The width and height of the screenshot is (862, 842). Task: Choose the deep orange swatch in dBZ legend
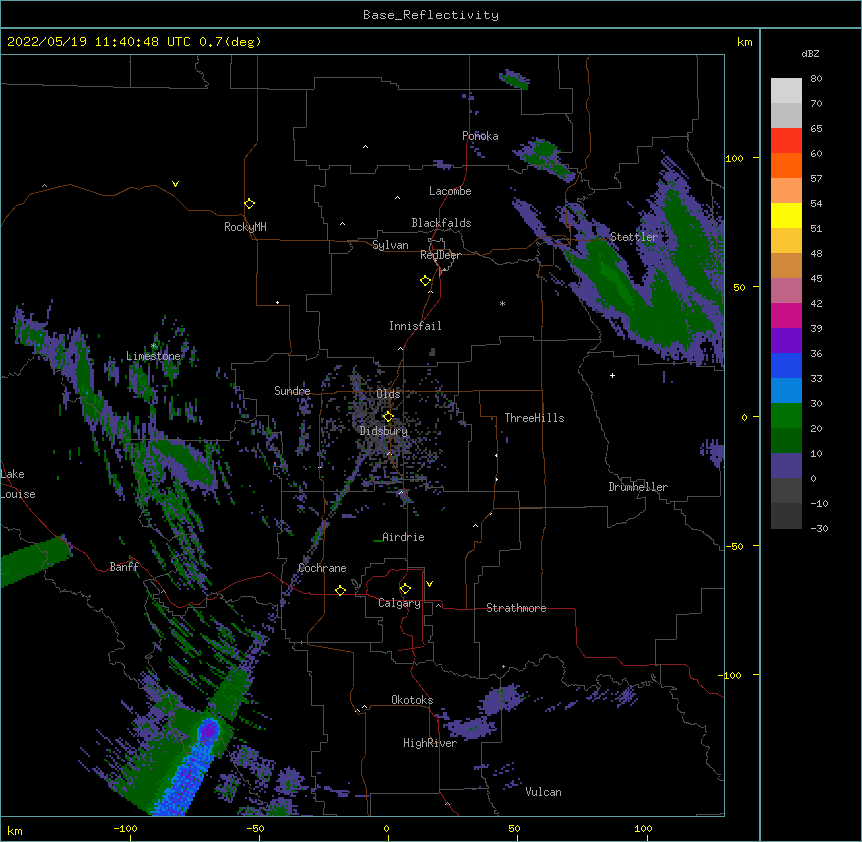786,165
